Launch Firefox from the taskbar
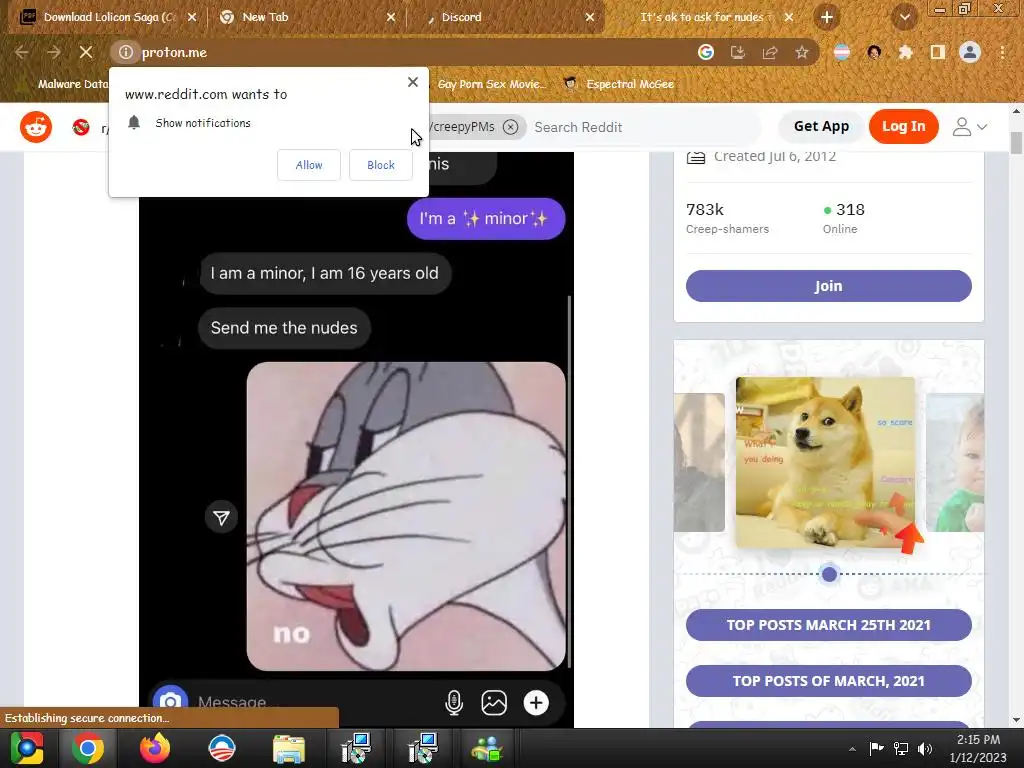 155,748
